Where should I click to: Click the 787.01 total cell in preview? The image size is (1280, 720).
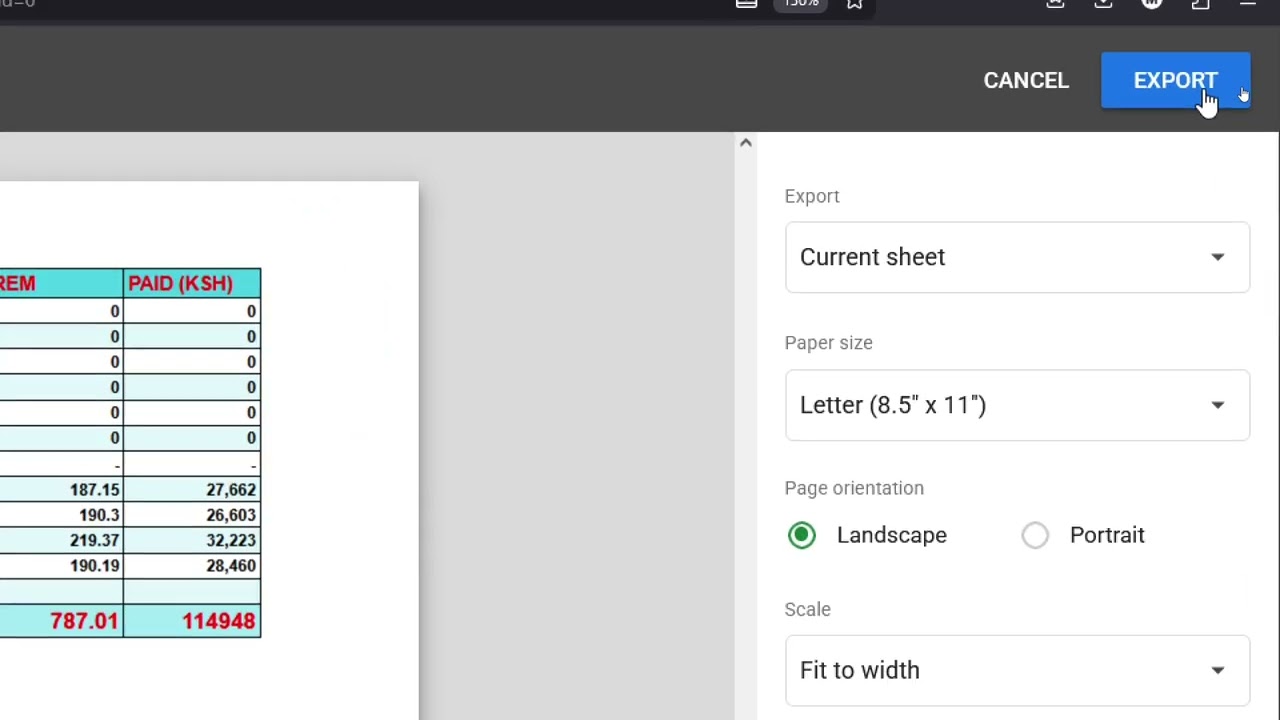84,621
